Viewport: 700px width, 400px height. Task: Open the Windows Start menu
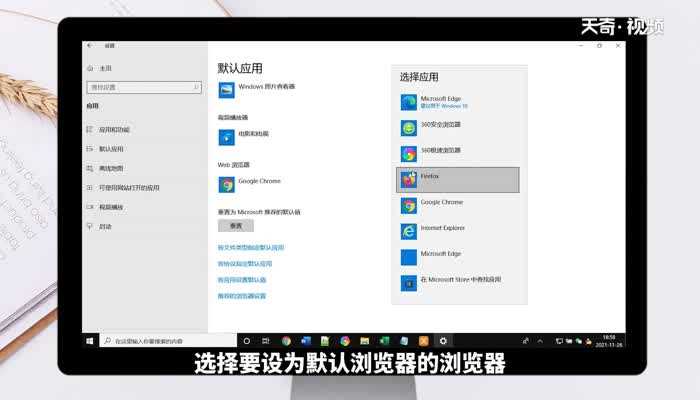pos(90,341)
